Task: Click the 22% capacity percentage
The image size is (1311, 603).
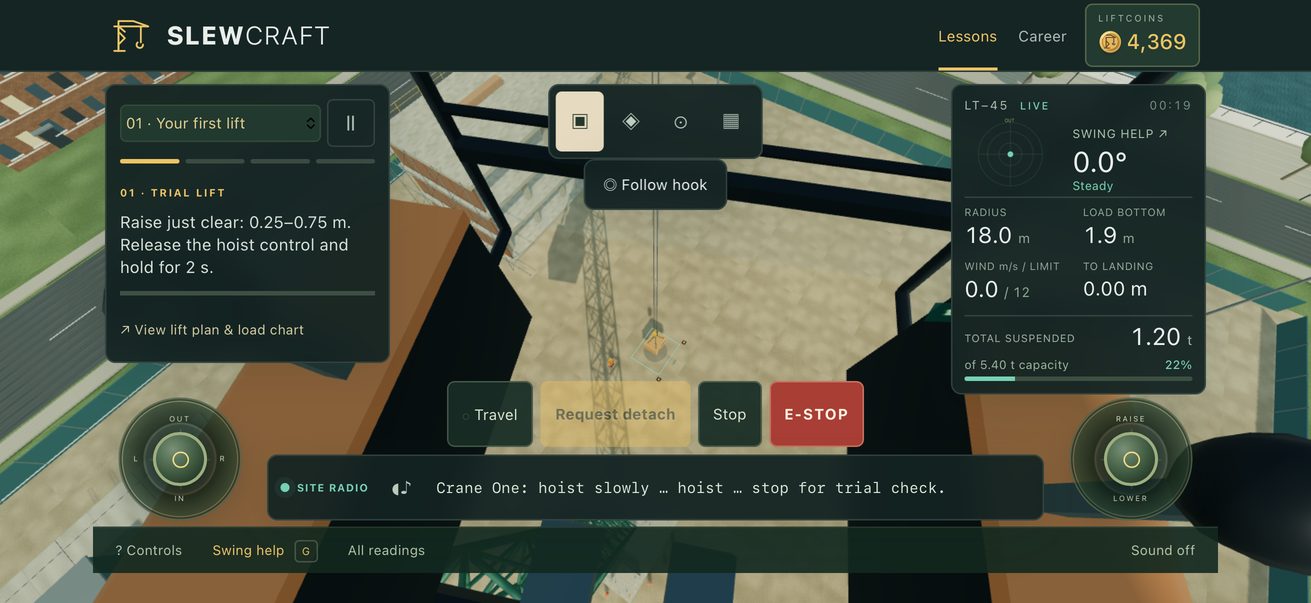Action: [1178, 365]
